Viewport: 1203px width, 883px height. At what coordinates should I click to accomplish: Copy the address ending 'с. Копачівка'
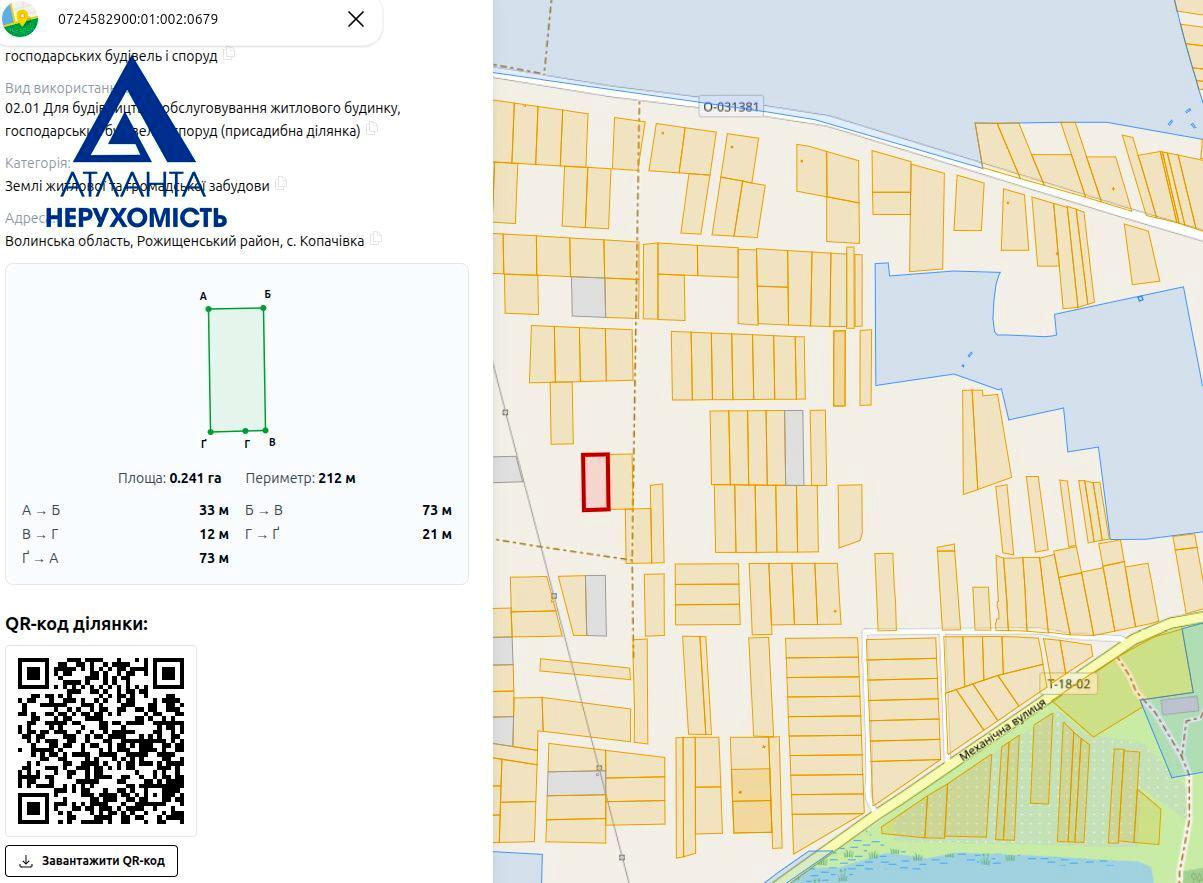376,239
